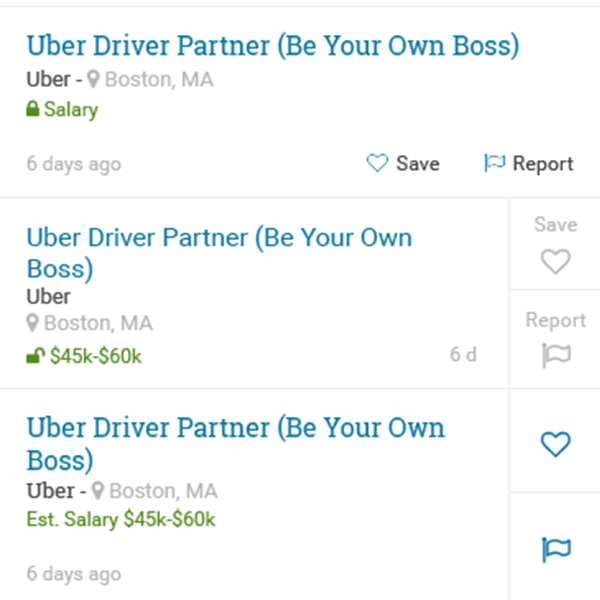This screenshot has height=600, width=600.
Task: Click the green locked padlock next to Salary
Action: pyautogui.click(x=33, y=108)
